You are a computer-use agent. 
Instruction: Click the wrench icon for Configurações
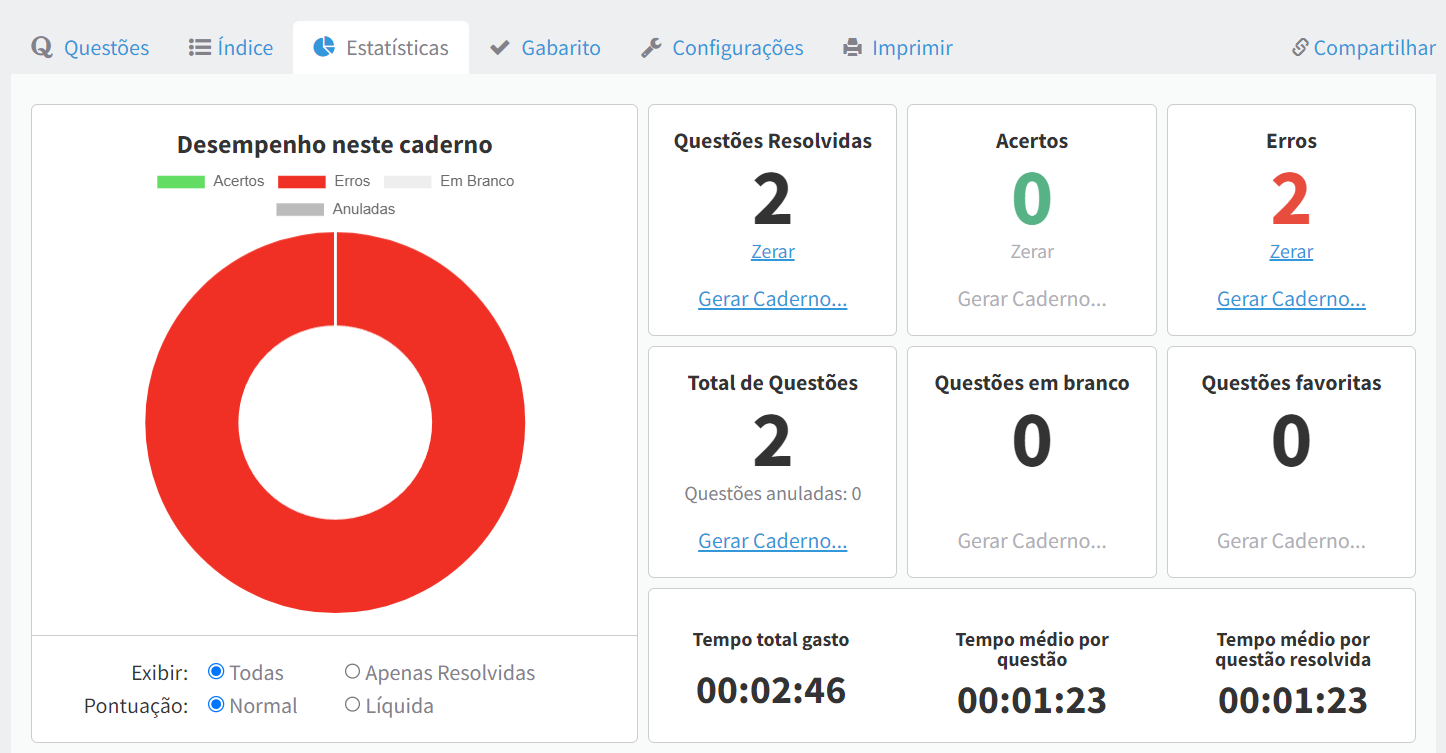point(651,47)
